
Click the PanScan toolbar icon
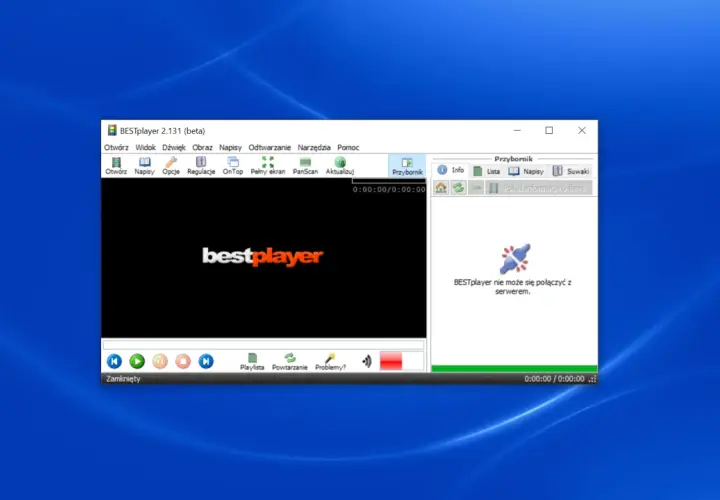click(x=305, y=166)
